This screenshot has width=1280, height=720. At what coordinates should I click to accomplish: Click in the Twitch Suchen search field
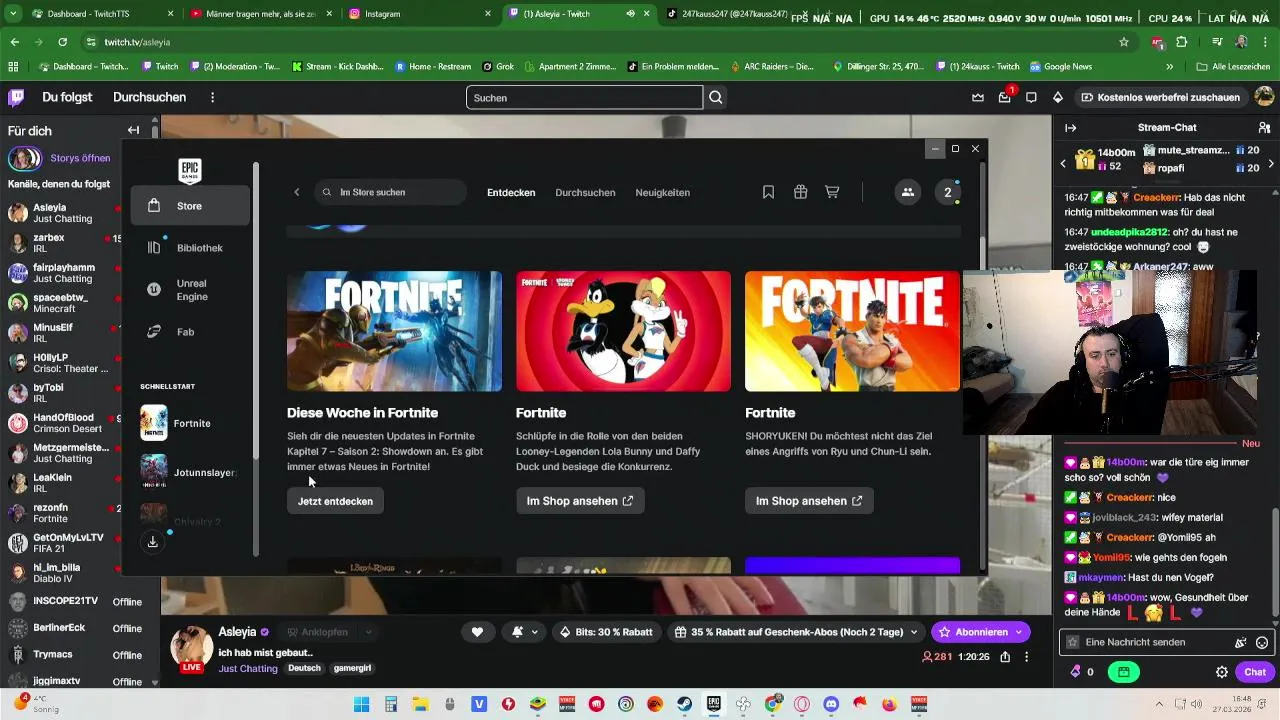(x=584, y=97)
